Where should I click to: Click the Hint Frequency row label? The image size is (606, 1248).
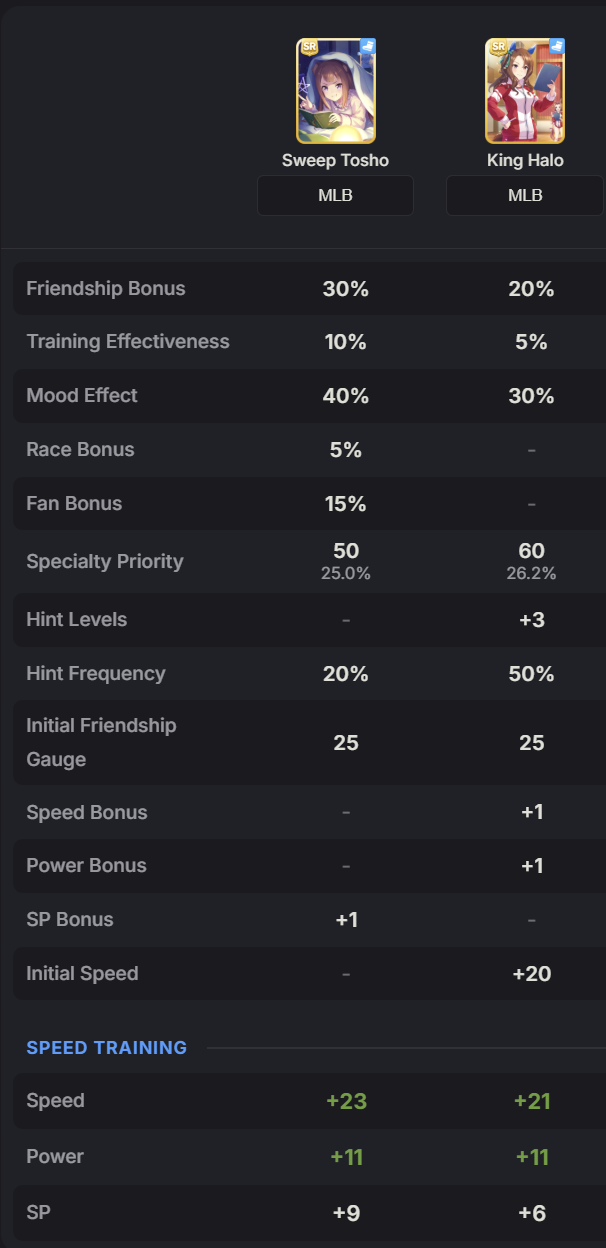[x=96, y=674]
